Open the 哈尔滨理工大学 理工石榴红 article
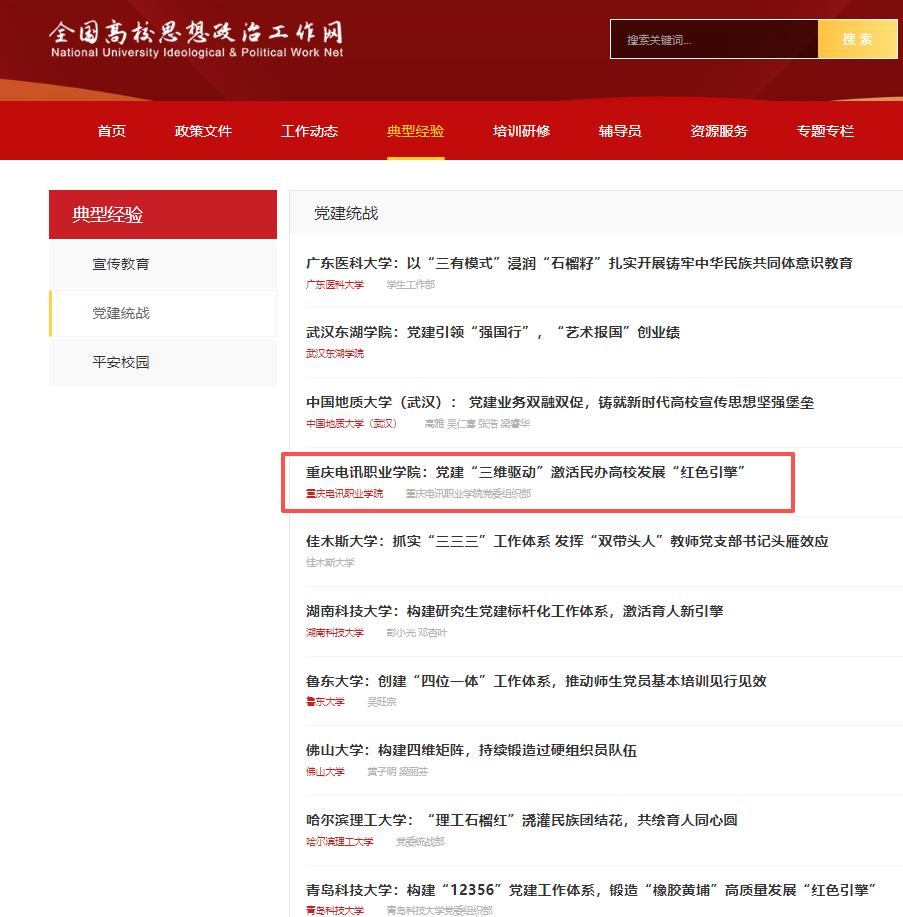Screen dimensions: 903x917 tap(521, 820)
